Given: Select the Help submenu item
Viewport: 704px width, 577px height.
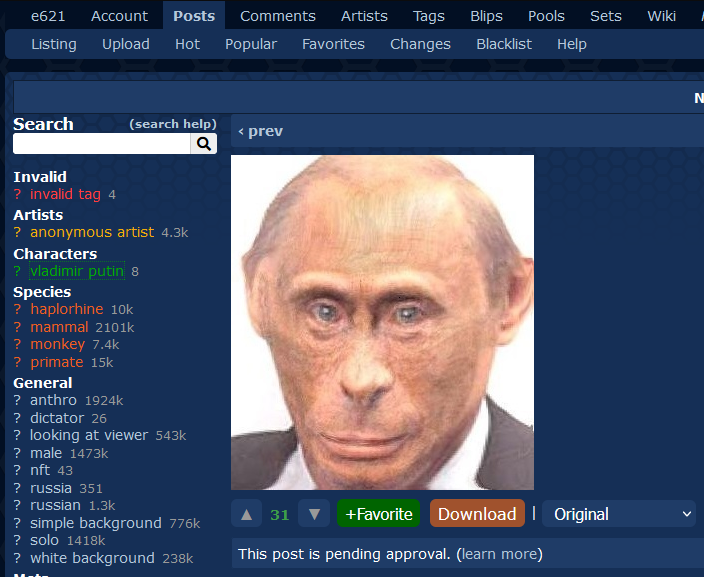Looking at the screenshot, I should click(x=572, y=44).
